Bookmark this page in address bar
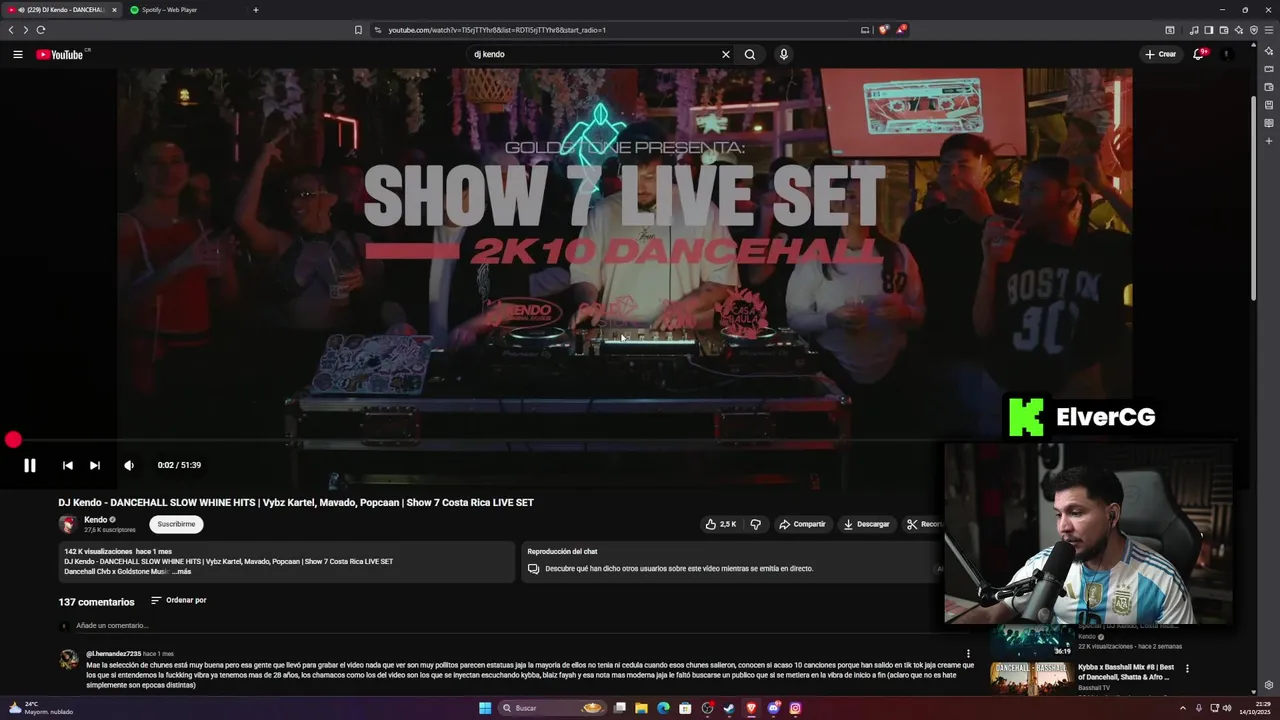The height and width of the screenshot is (720, 1280). [x=358, y=30]
